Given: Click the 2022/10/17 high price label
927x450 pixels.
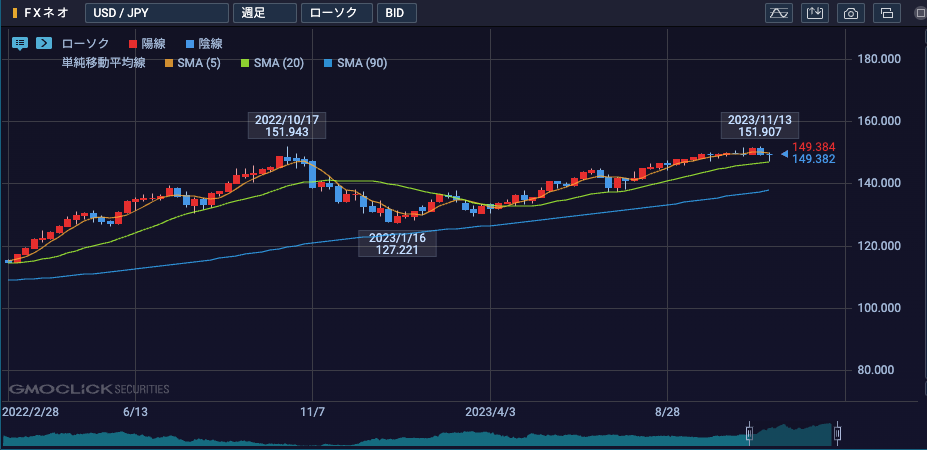Looking at the screenshot, I should point(286,126).
